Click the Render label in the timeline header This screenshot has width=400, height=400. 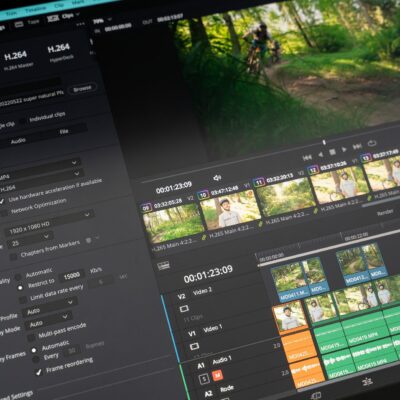[x=385, y=212]
